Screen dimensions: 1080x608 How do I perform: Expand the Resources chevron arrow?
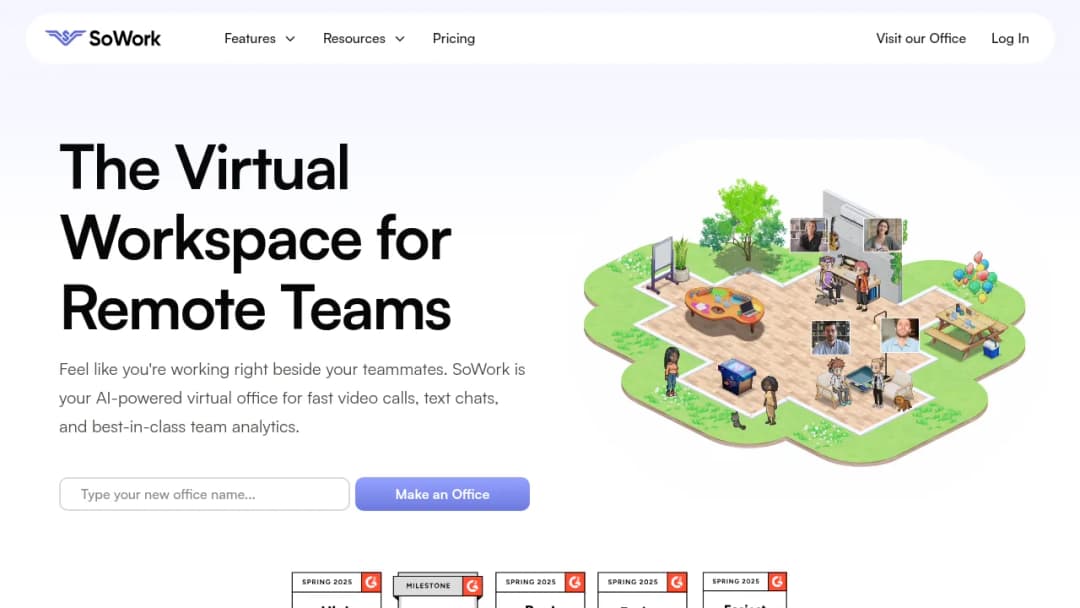[399, 39]
